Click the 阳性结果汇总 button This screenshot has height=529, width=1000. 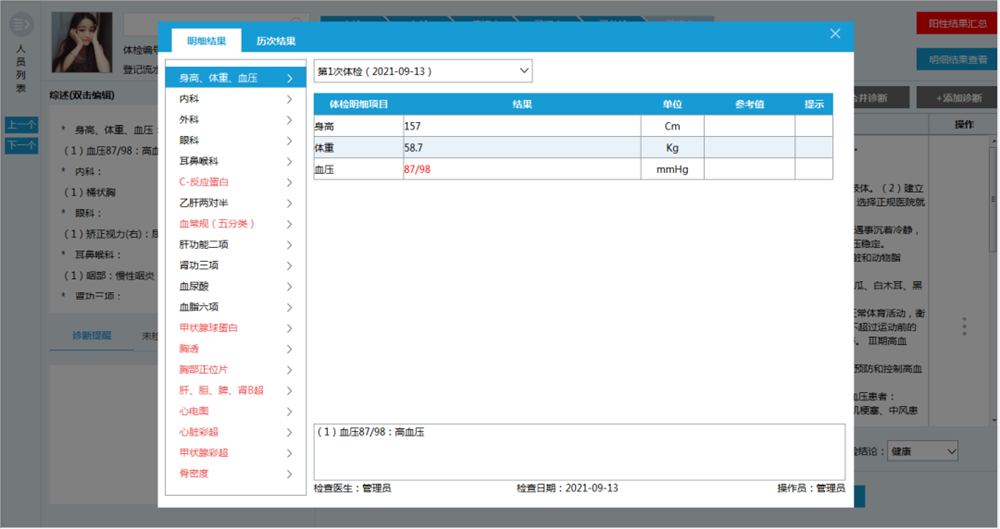coord(956,23)
